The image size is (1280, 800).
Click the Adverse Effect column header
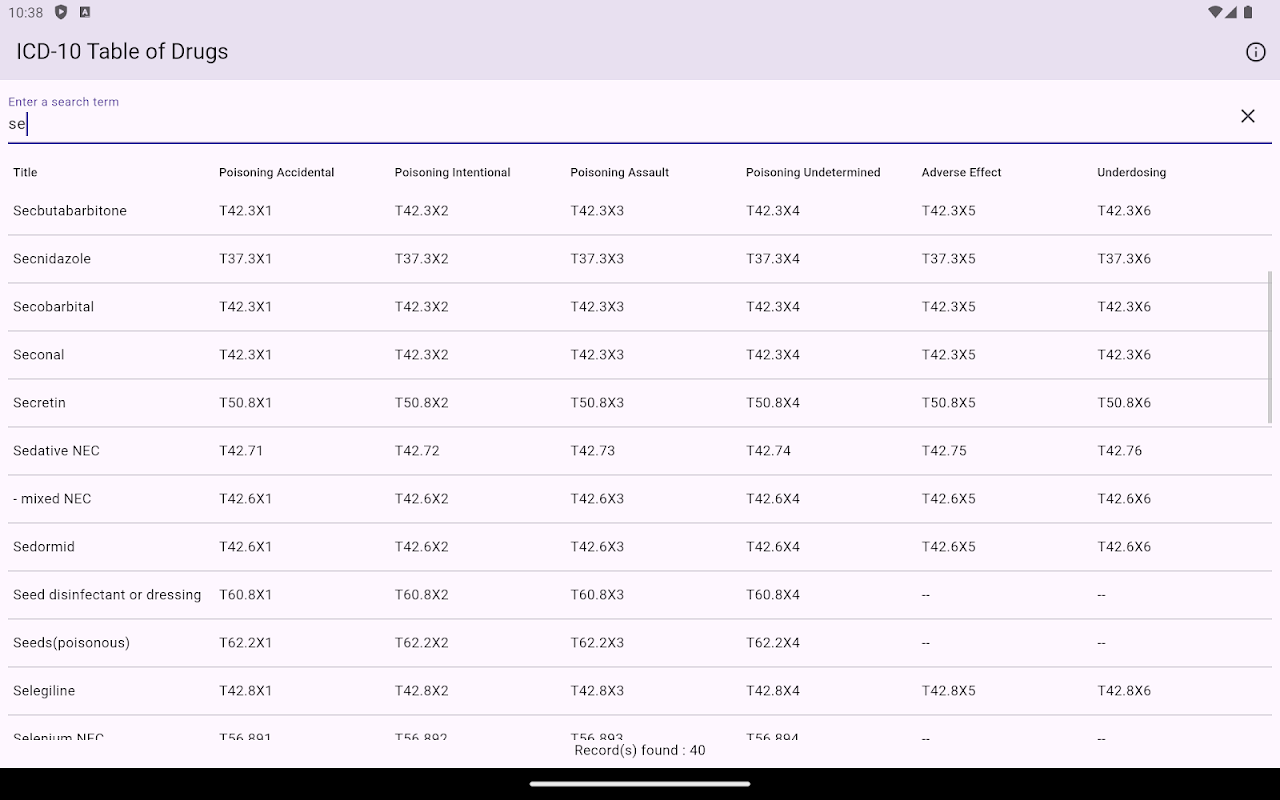point(961,172)
